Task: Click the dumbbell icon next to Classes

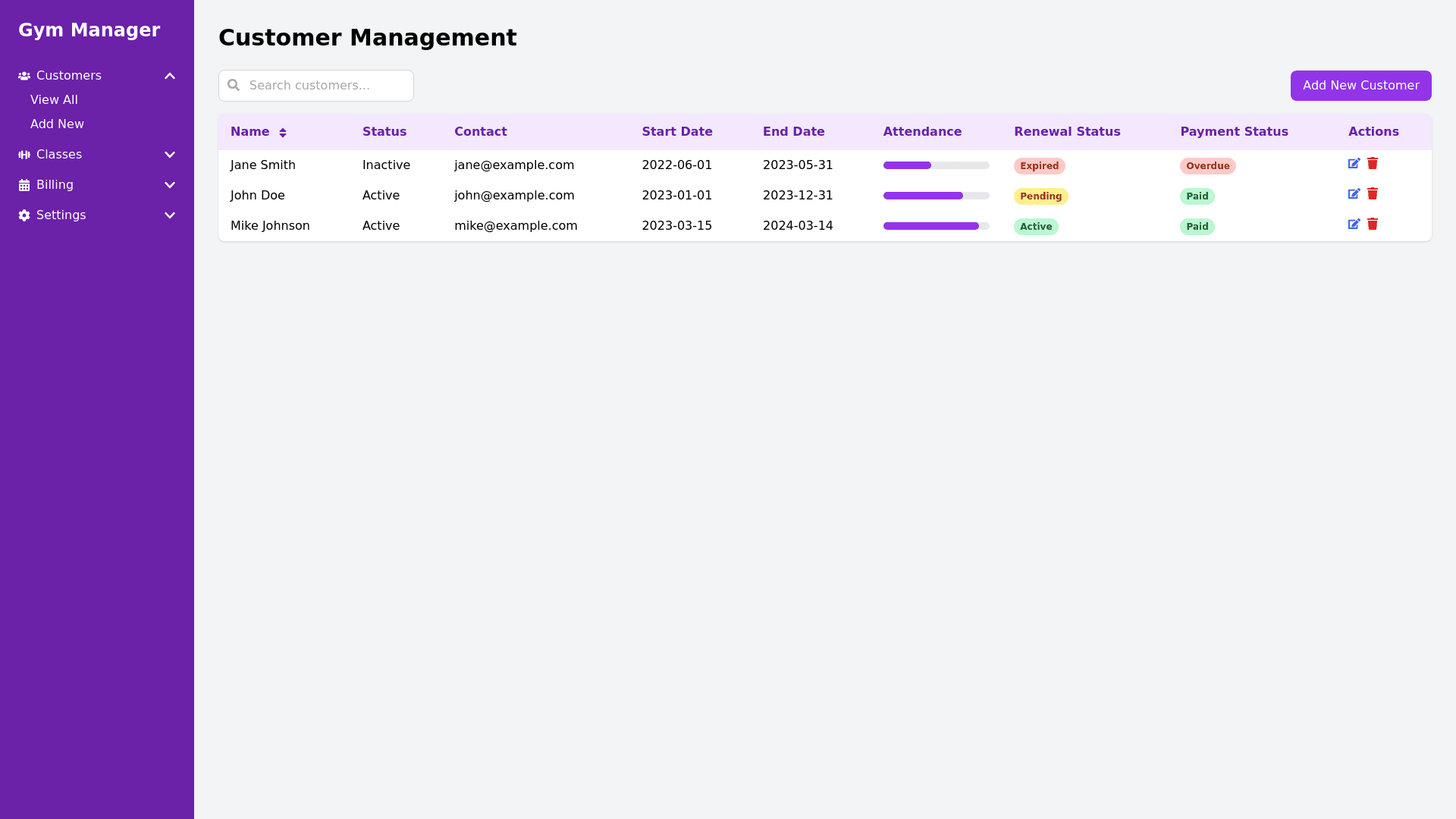Action: point(24,155)
